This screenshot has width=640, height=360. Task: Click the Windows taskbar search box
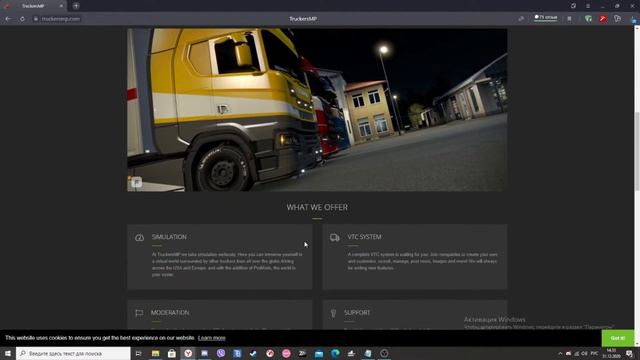pyautogui.click(x=73, y=353)
